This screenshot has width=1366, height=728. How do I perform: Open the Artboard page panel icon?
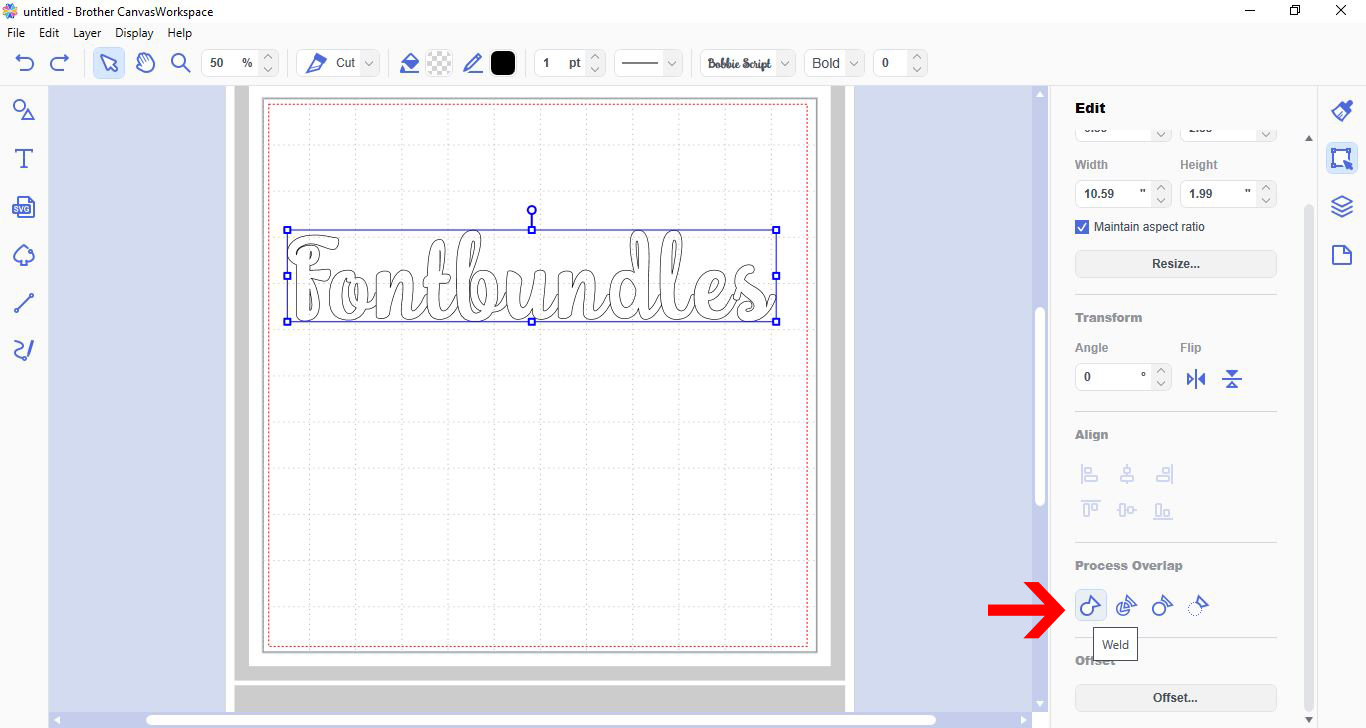(1342, 256)
